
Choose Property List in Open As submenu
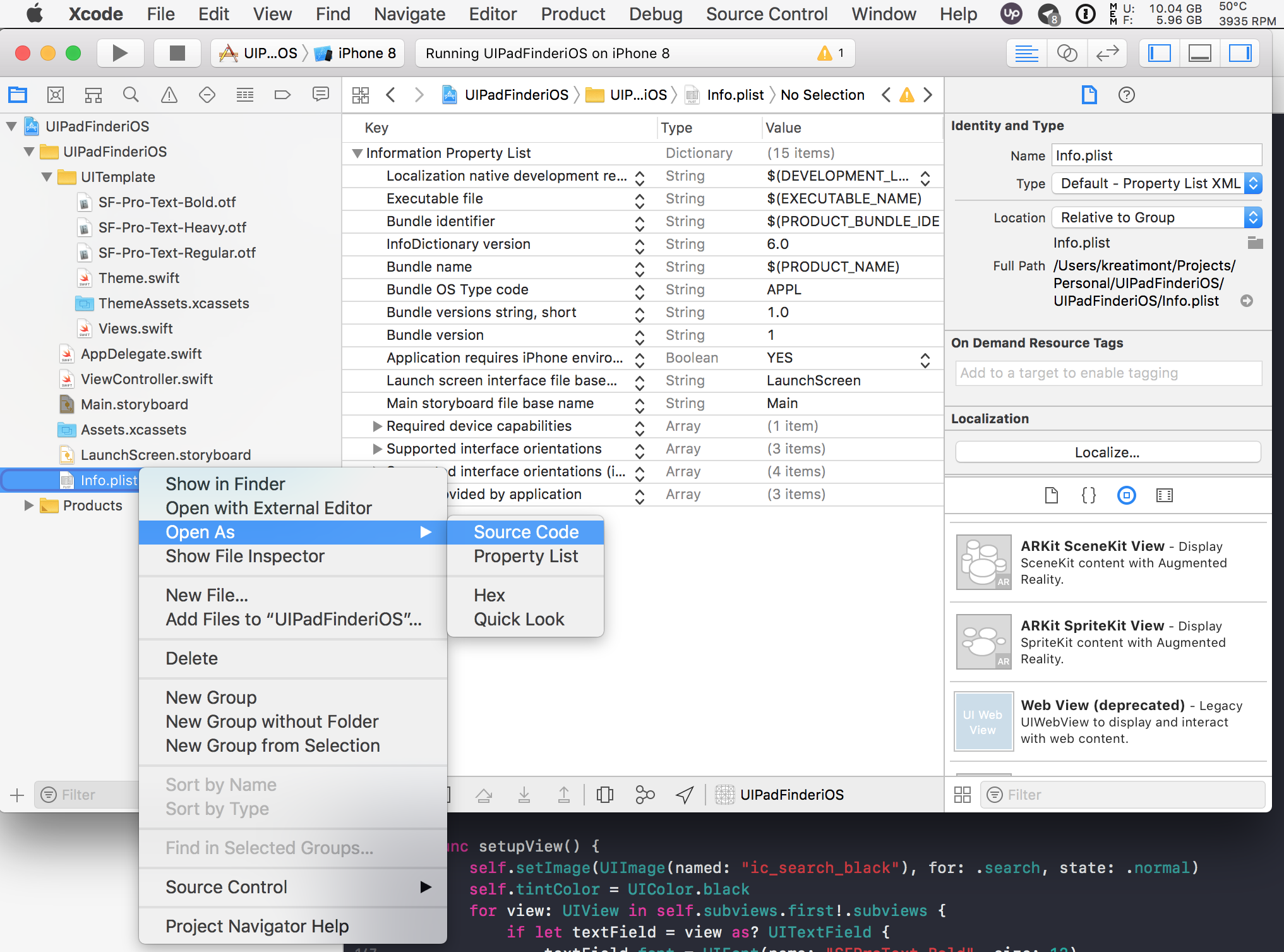click(x=525, y=556)
